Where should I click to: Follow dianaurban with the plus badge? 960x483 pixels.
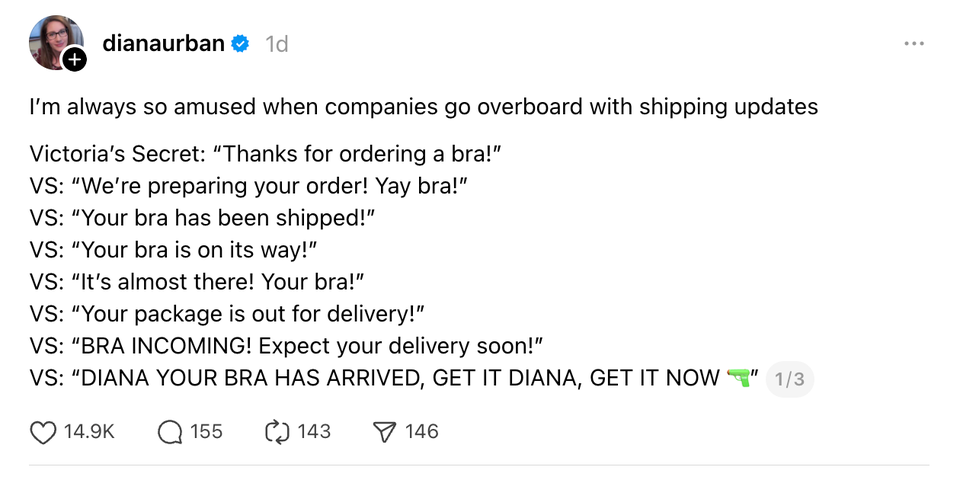[74, 60]
